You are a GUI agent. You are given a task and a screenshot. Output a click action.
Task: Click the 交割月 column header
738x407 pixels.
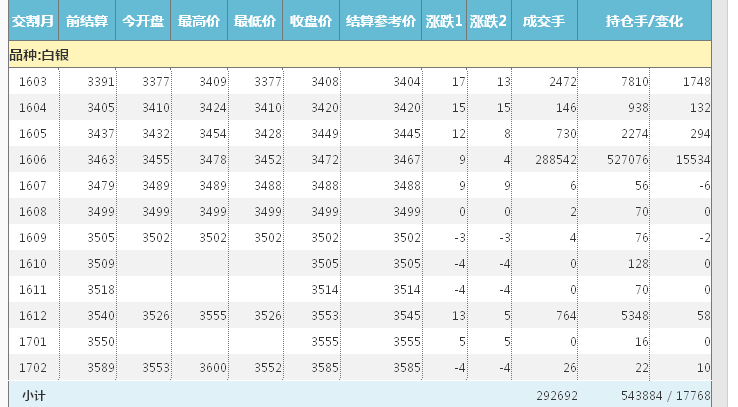pyautogui.click(x=33, y=21)
